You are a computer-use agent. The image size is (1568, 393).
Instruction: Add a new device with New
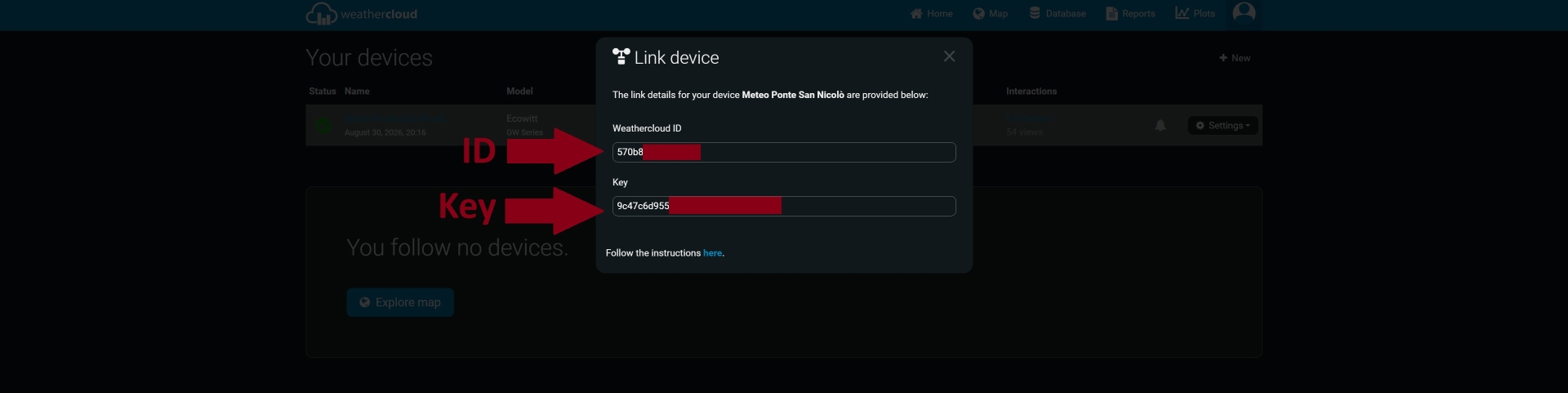coord(1235,58)
